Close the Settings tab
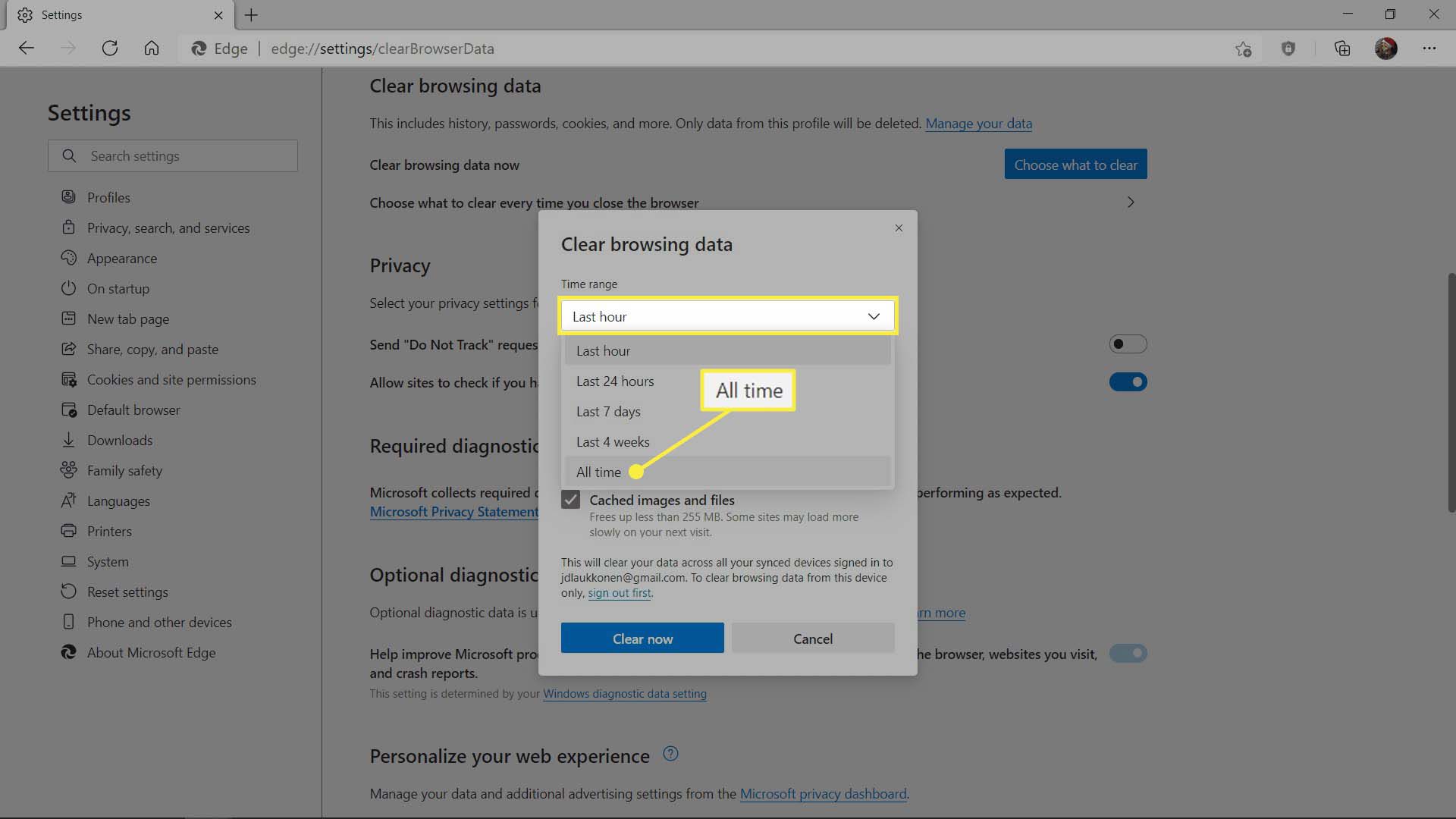 (218, 15)
